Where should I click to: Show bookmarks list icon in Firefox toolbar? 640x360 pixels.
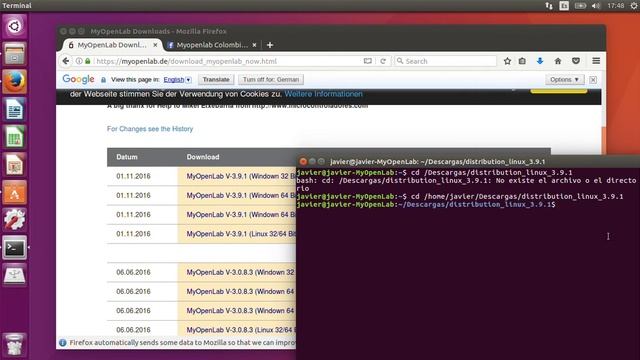click(x=522, y=61)
